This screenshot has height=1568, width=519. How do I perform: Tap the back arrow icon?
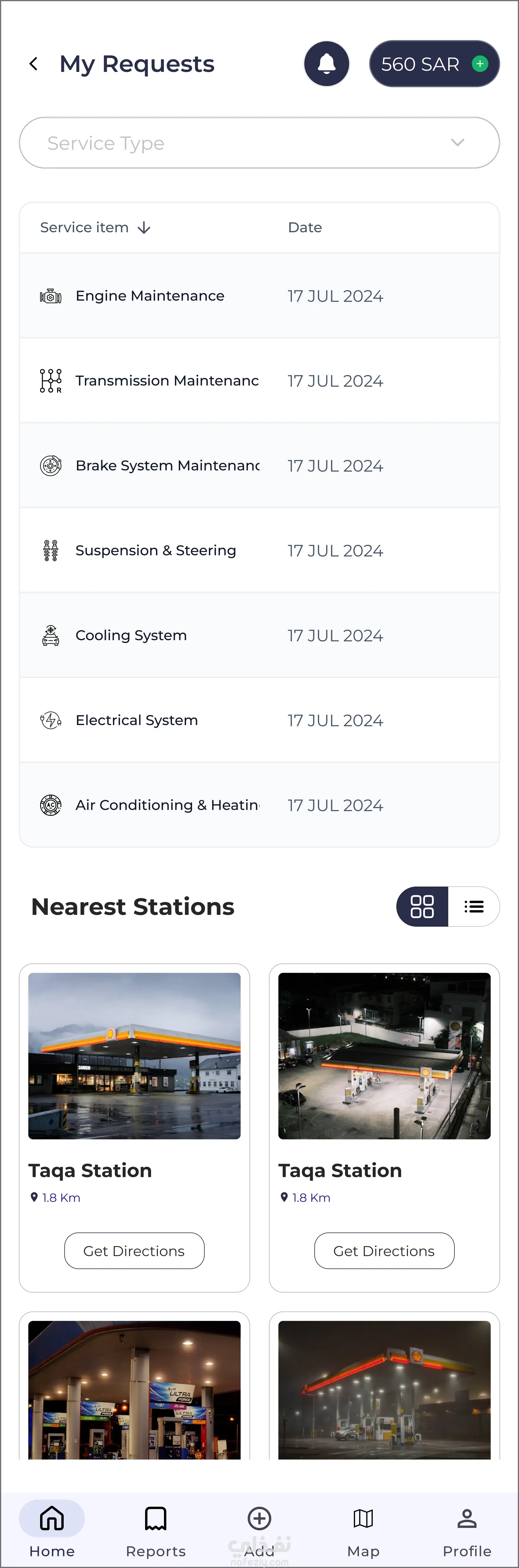click(x=34, y=64)
